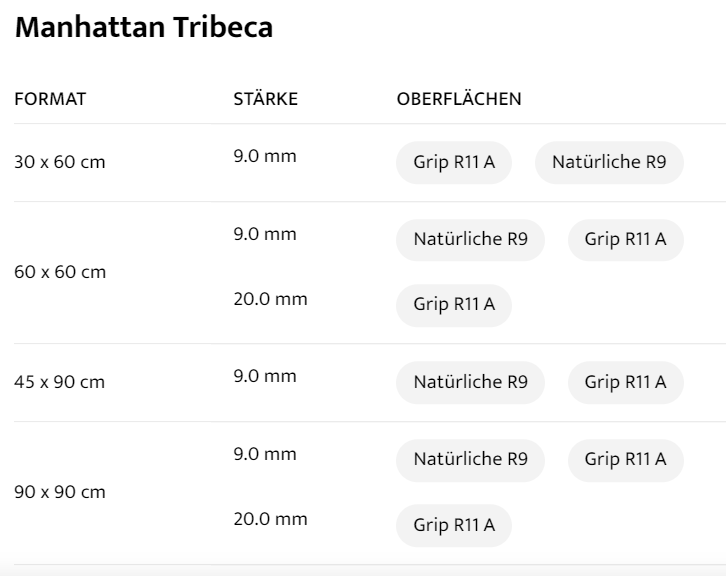The width and height of the screenshot is (726, 576).
Task: Choose Natürliche R9 for 60 x 60 cm
Action: pos(470,240)
